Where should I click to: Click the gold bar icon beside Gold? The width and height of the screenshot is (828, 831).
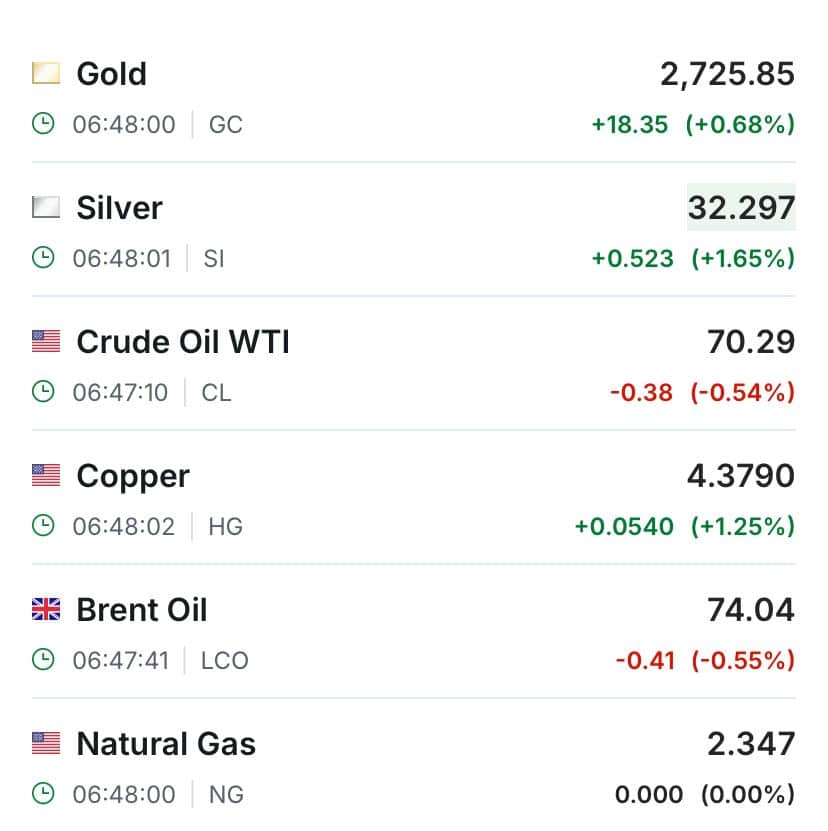tap(46, 73)
